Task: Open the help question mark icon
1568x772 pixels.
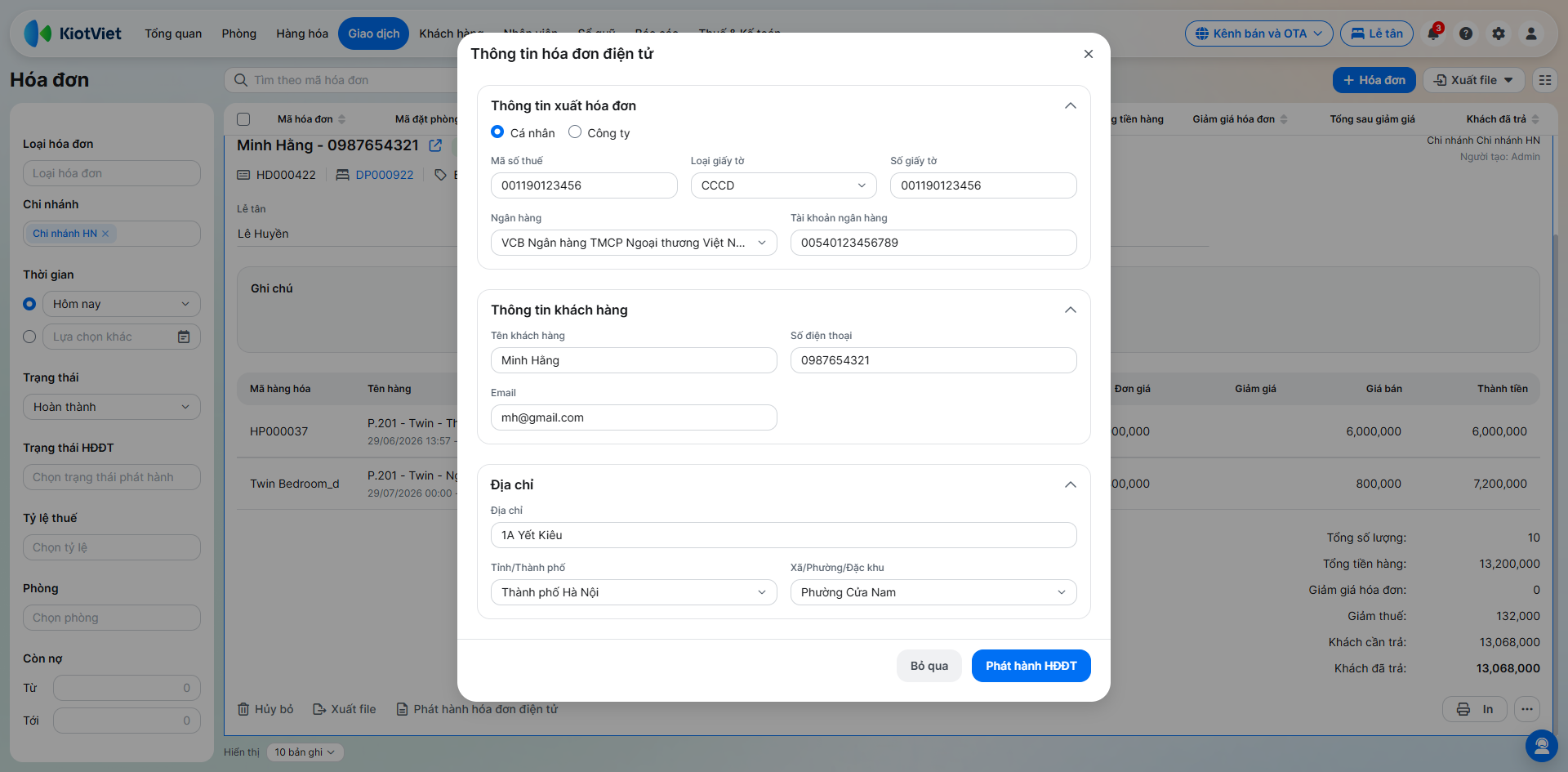Action: pyautogui.click(x=1466, y=33)
